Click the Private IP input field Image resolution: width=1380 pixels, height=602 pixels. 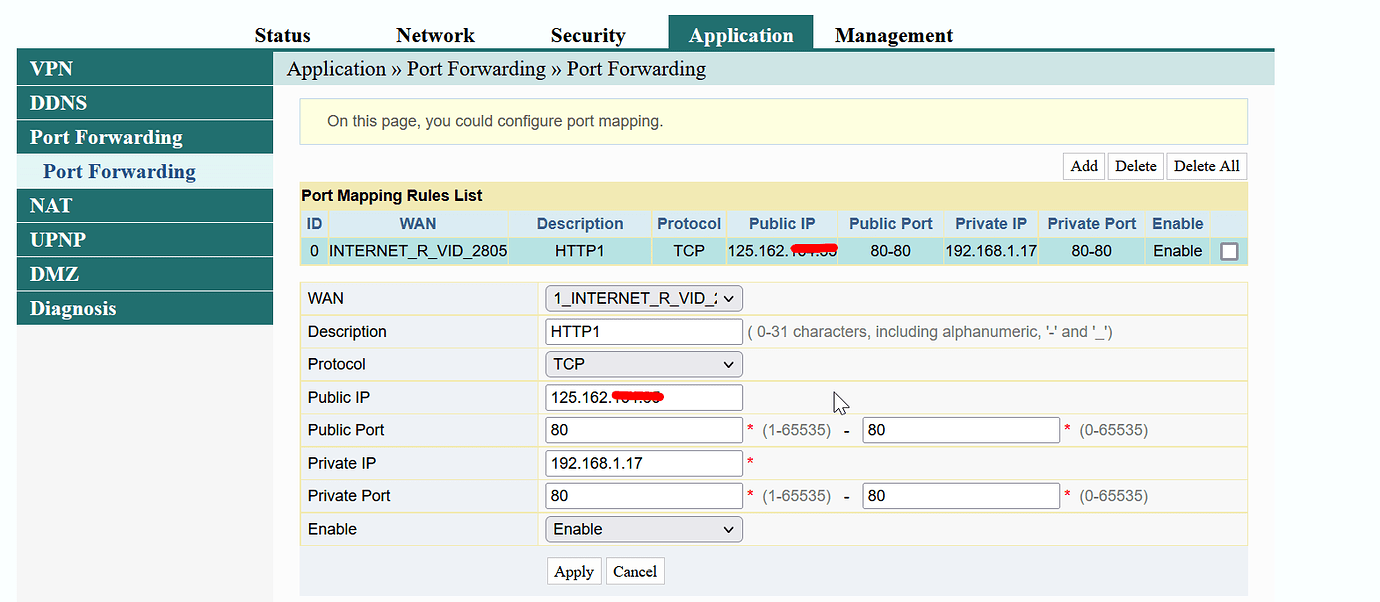pos(643,462)
